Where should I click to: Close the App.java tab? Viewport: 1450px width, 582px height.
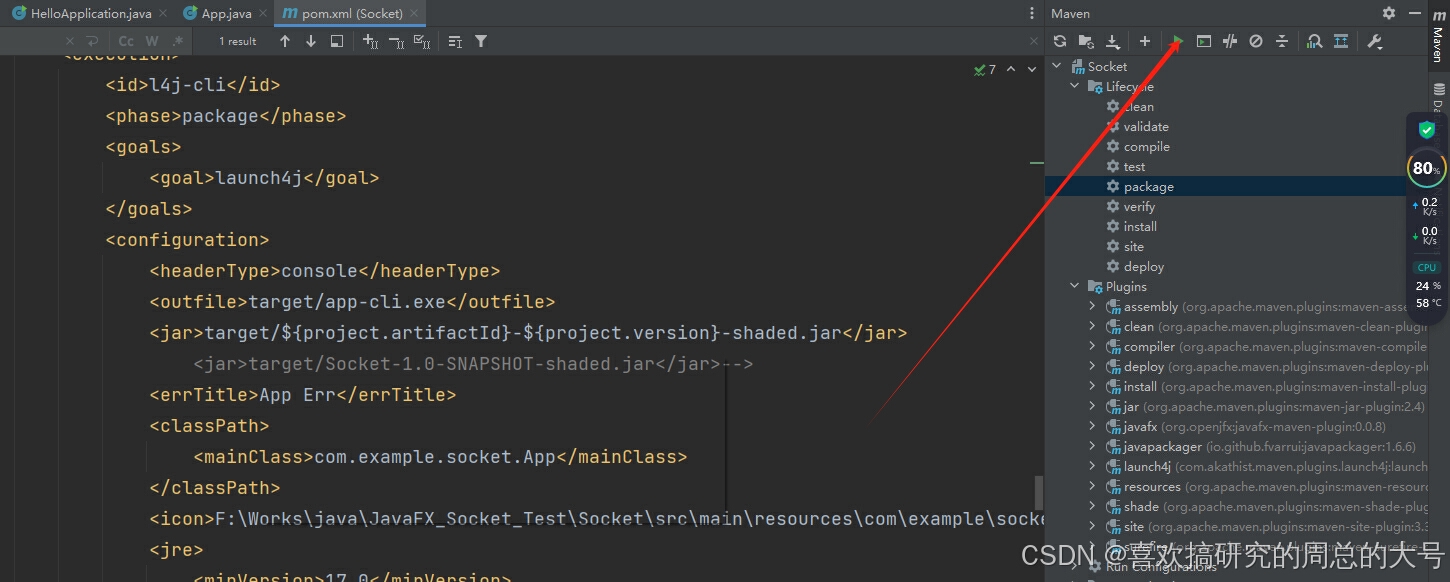click(264, 14)
